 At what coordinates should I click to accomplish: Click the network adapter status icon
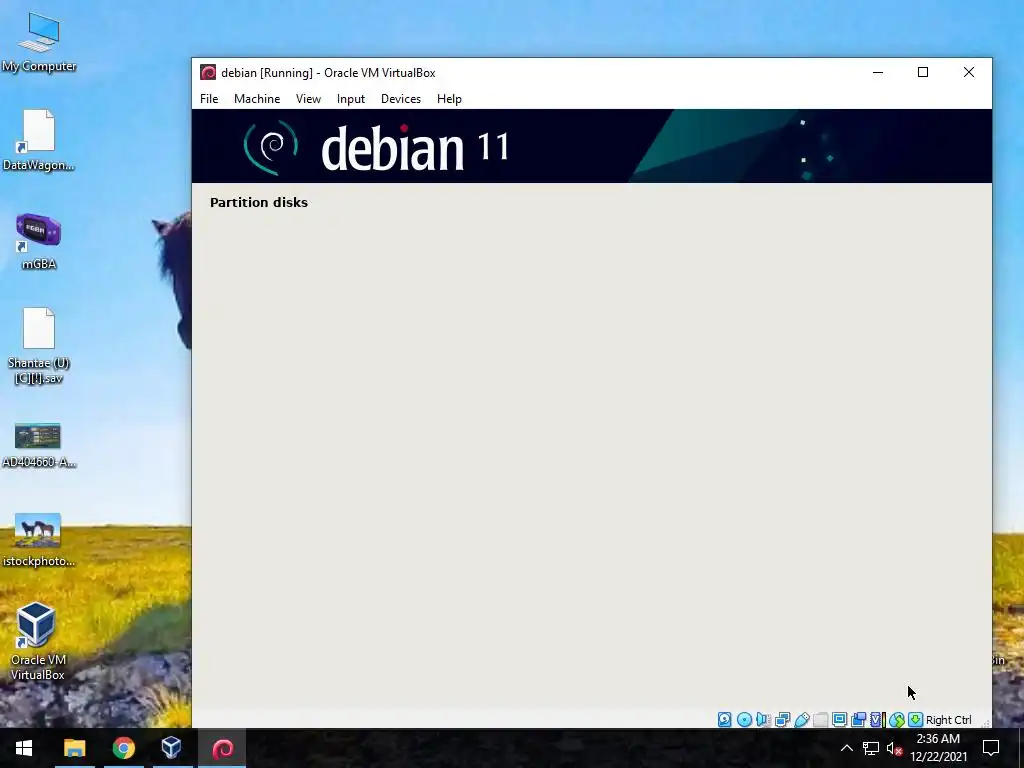[782, 720]
